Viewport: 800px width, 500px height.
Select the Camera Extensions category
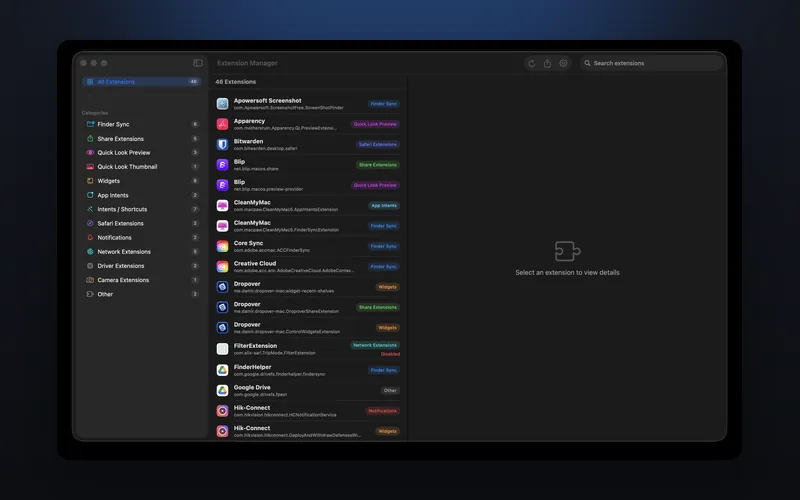(x=141, y=280)
